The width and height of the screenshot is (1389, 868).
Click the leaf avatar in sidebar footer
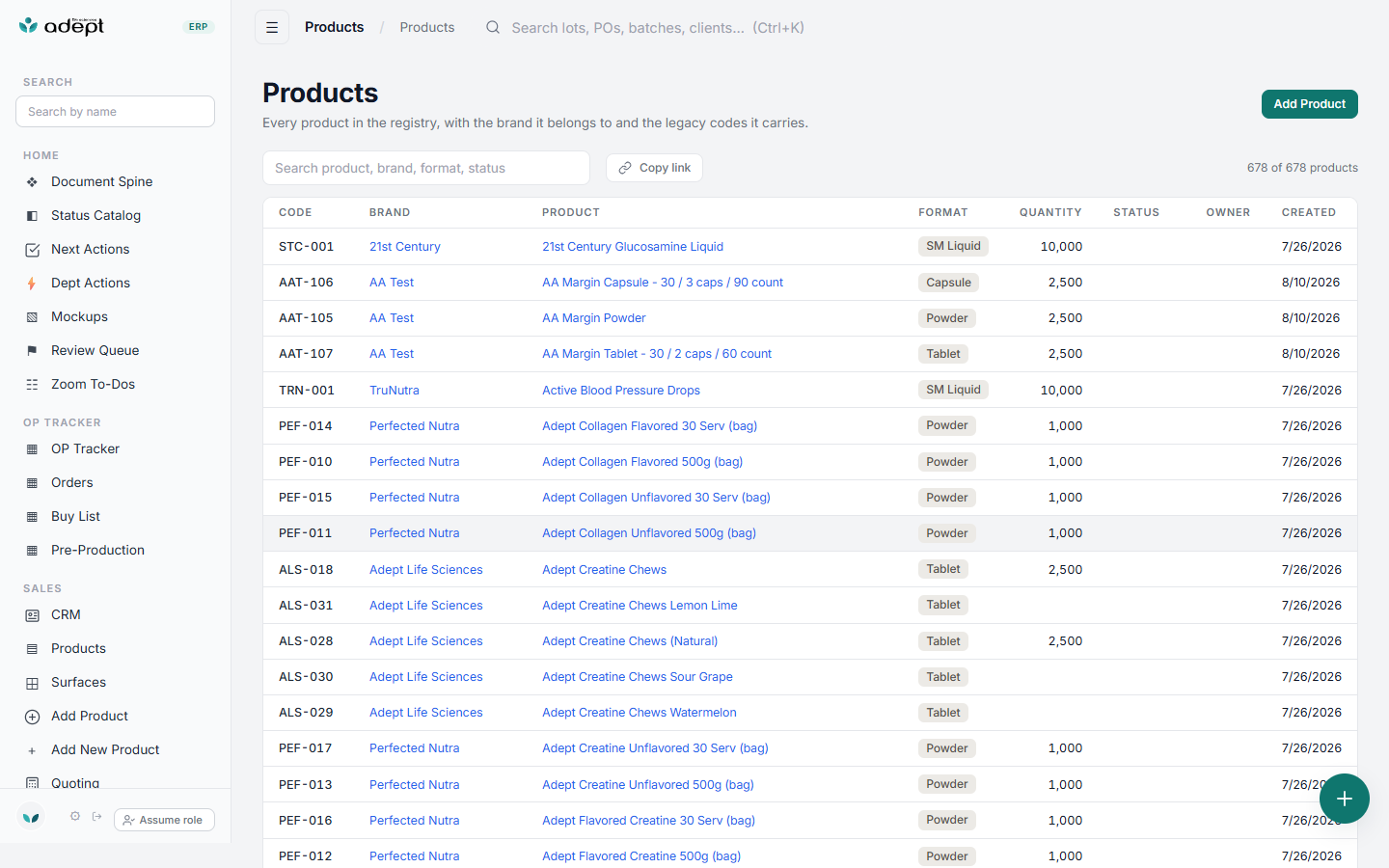pyautogui.click(x=31, y=818)
